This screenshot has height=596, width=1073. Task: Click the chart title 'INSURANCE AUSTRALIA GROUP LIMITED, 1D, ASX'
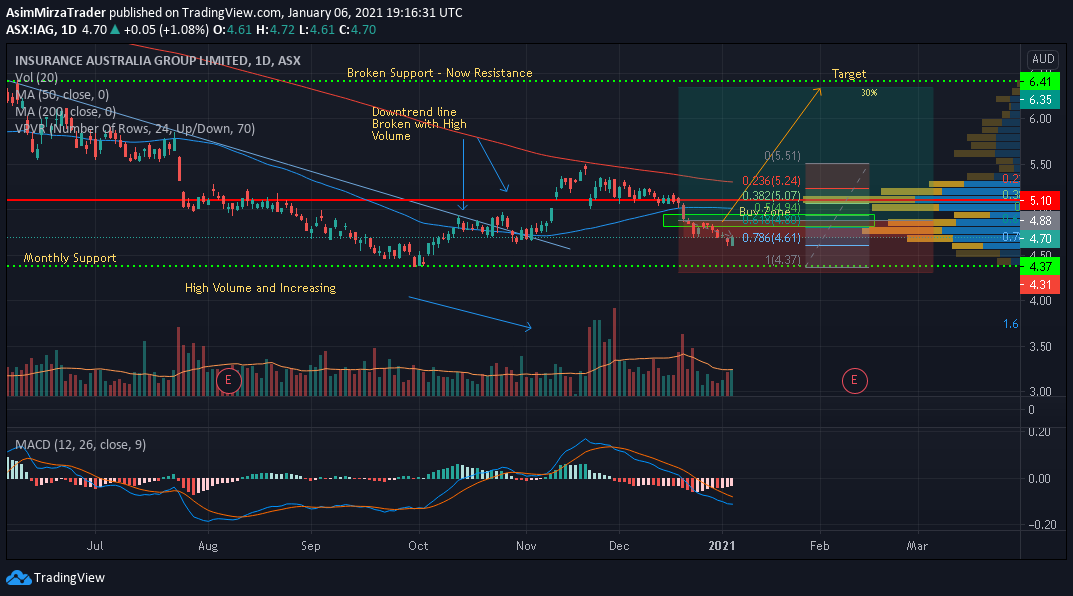[x=157, y=60]
